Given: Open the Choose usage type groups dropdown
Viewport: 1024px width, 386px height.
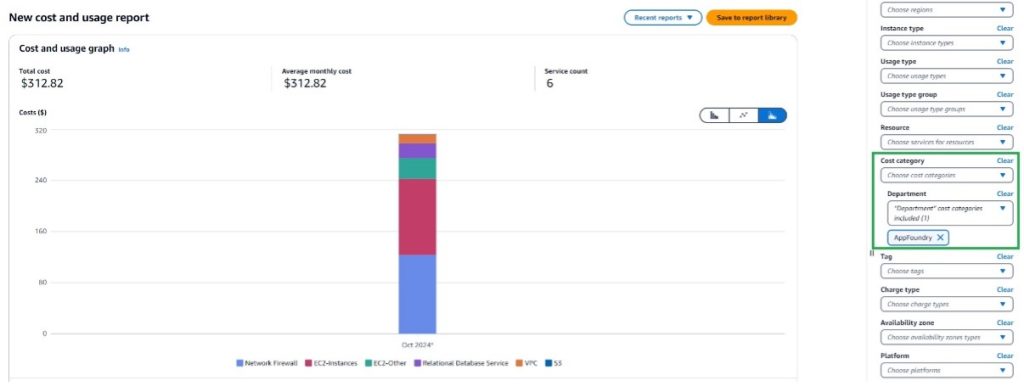Looking at the screenshot, I should click(946, 109).
